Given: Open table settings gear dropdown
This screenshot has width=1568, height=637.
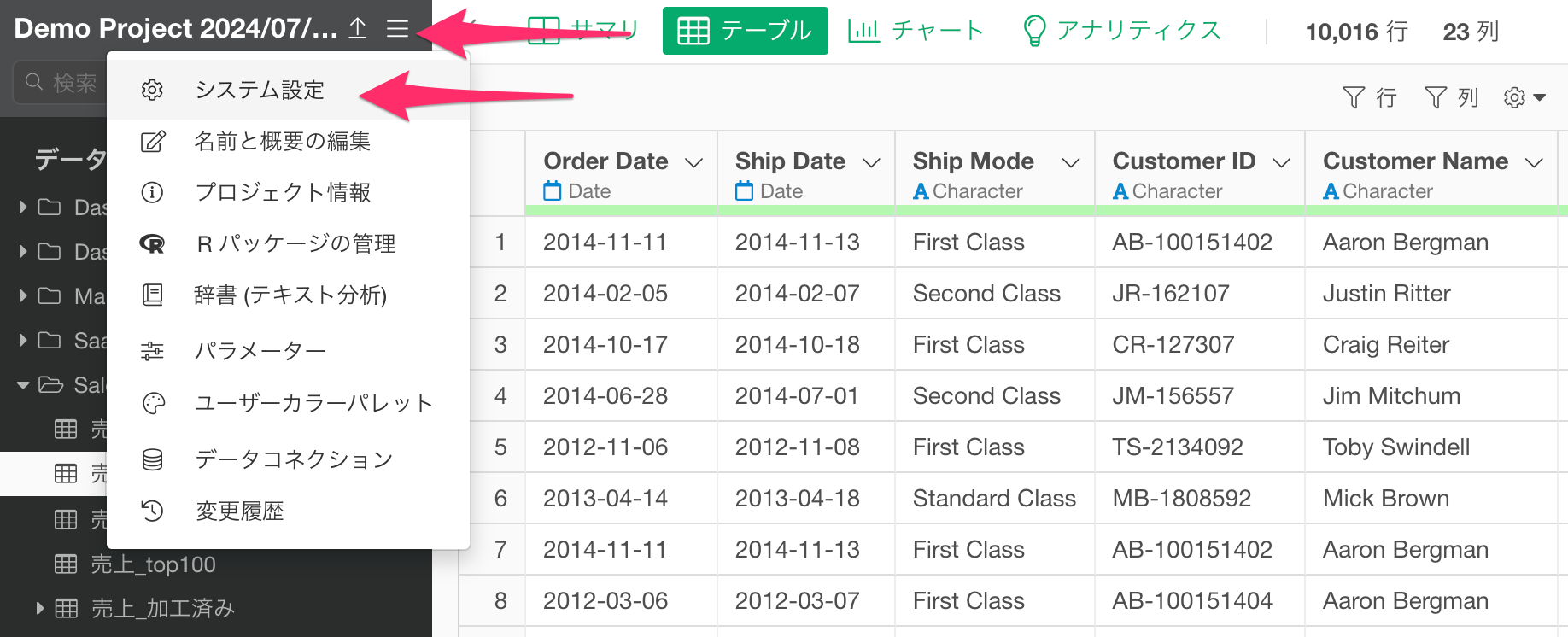Looking at the screenshot, I should [1524, 97].
